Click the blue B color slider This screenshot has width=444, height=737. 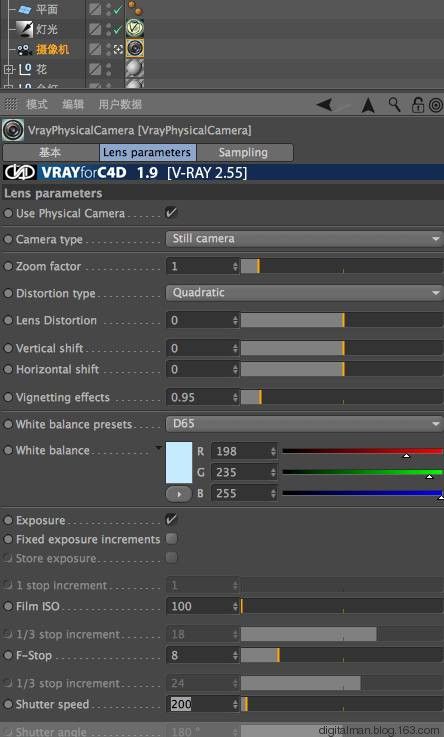[362, 493]
